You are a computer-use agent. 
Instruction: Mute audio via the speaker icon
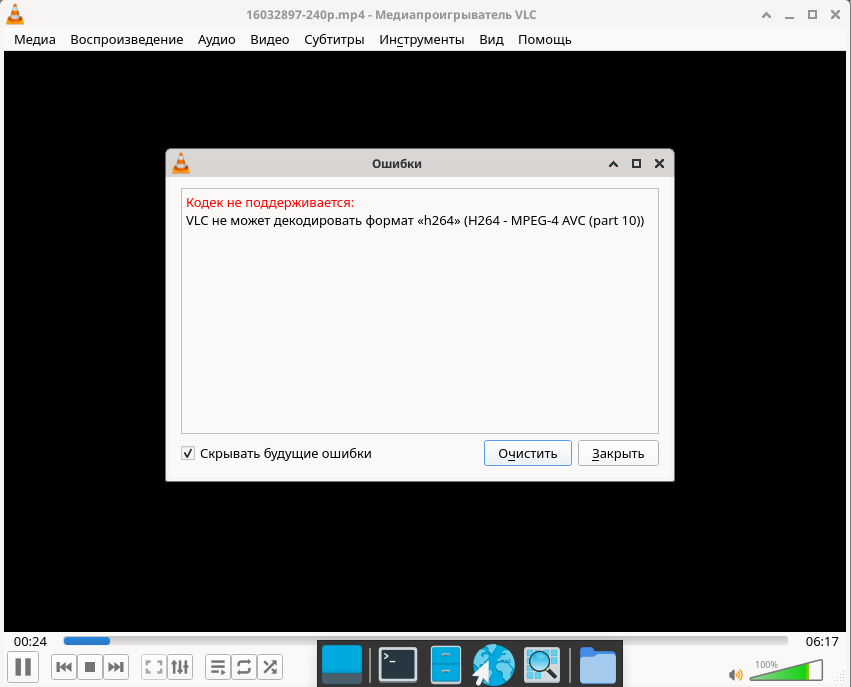click(735, 675)
